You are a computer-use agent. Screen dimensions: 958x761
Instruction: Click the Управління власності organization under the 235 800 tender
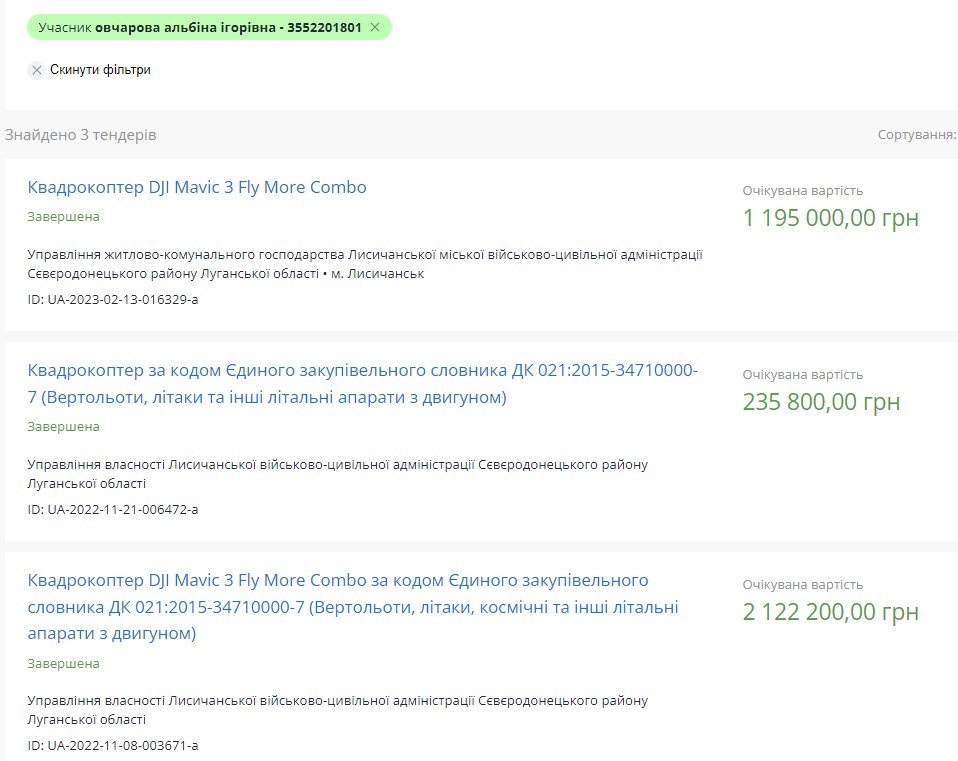[x=337, y=474]
